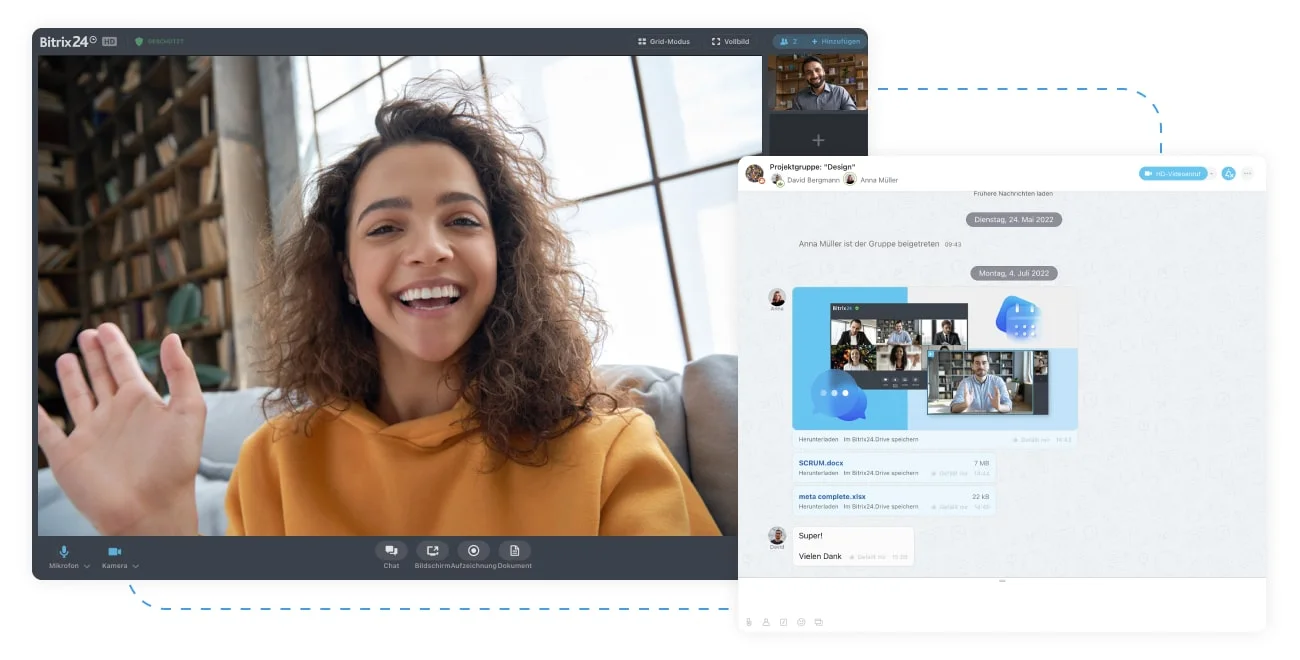
Task: Open the SCRUM.docx file
Action: [x=821, y=463]
